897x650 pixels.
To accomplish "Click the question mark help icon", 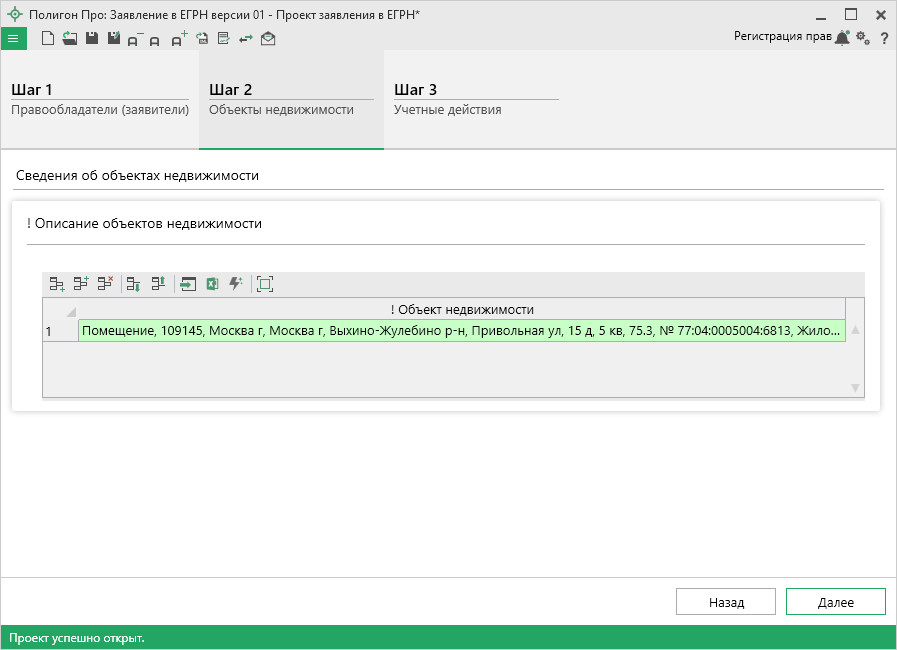I will [x=884, y=38].
